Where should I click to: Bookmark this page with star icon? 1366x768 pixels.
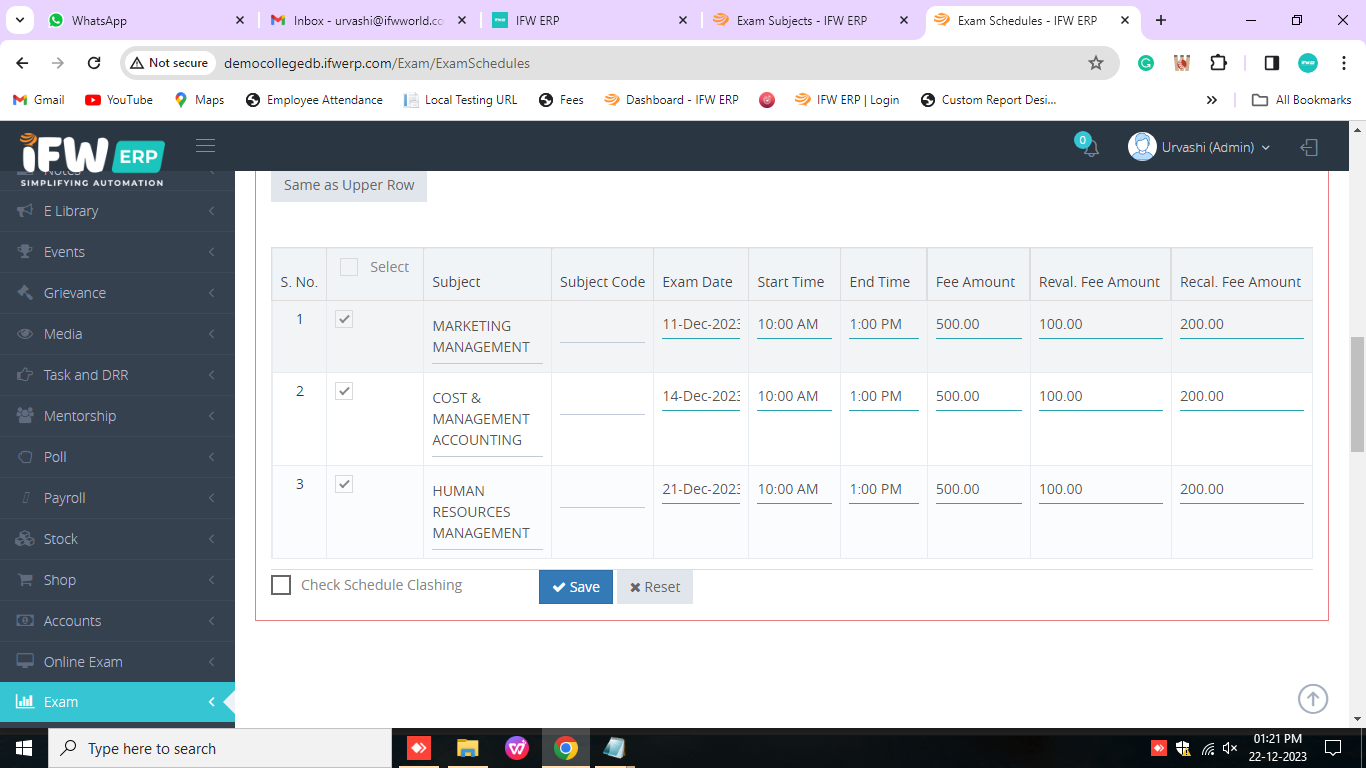coord(1095,63)
